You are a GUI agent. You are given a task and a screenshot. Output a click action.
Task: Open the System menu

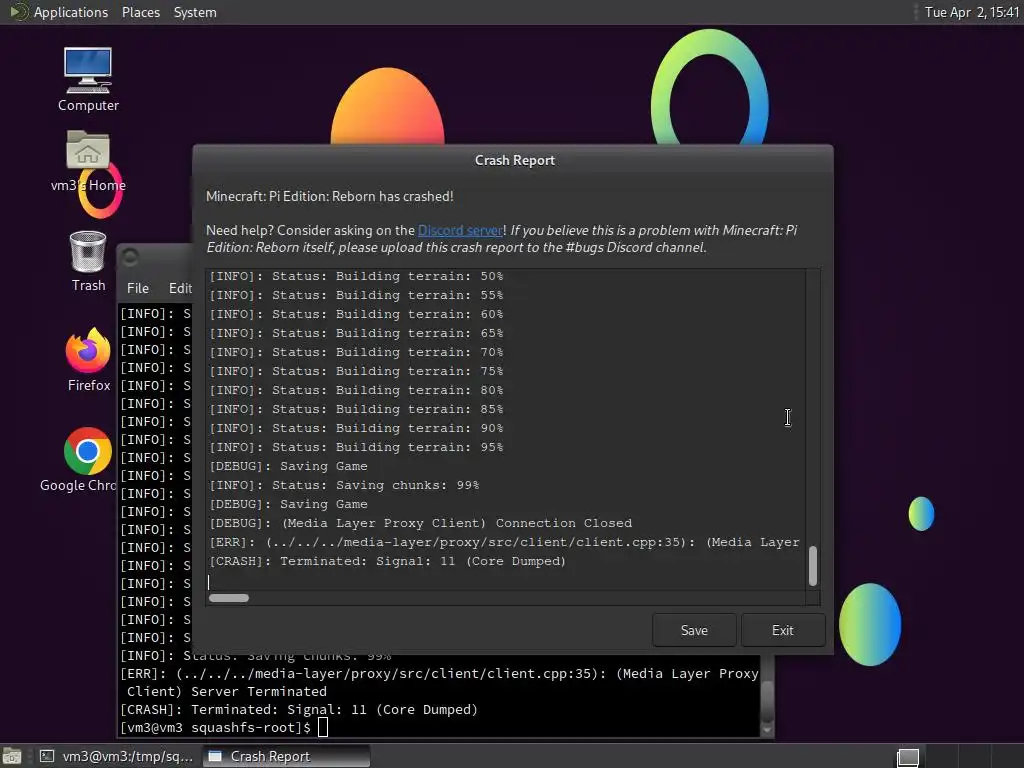[195, 12]
